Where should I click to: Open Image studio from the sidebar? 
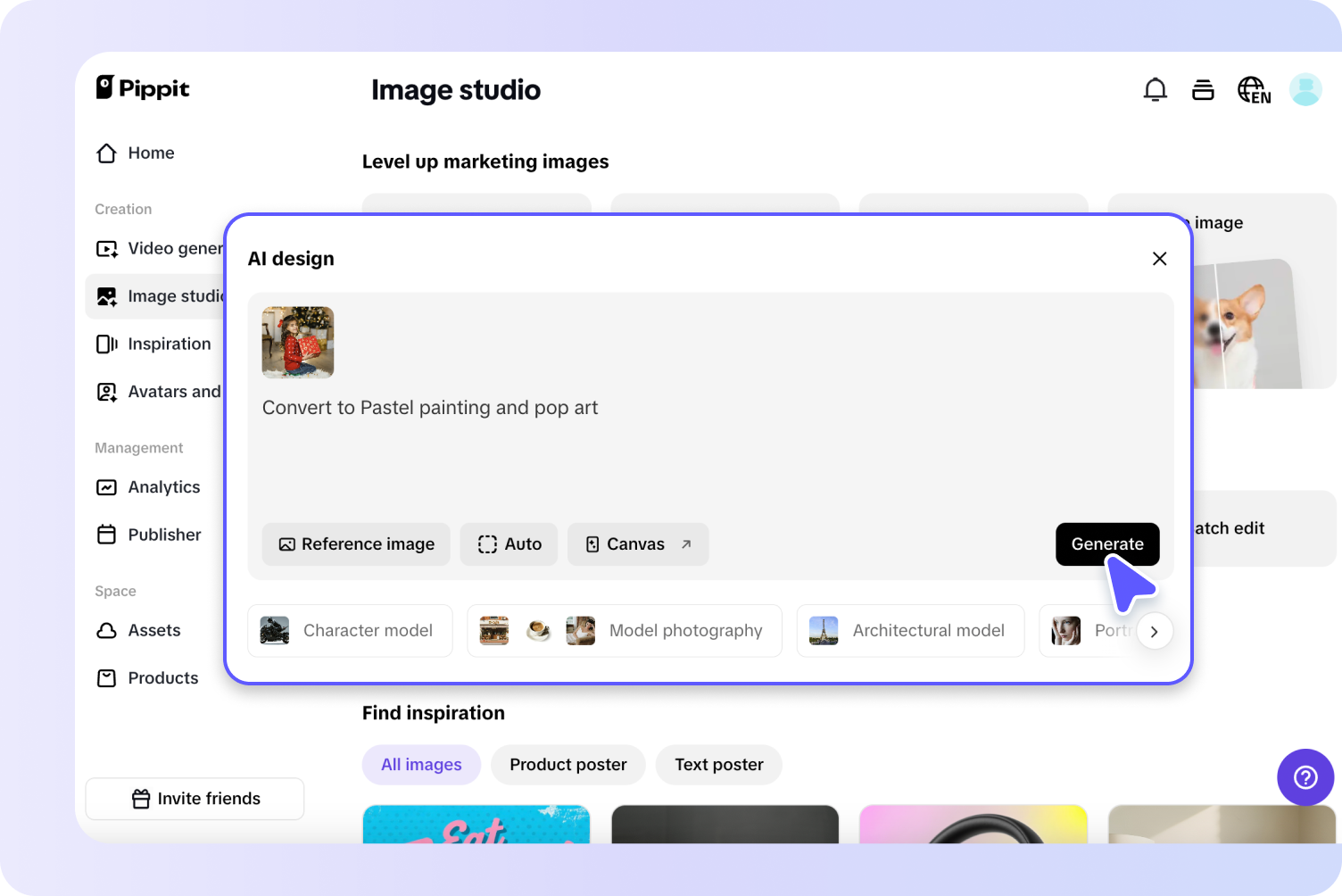106,295
